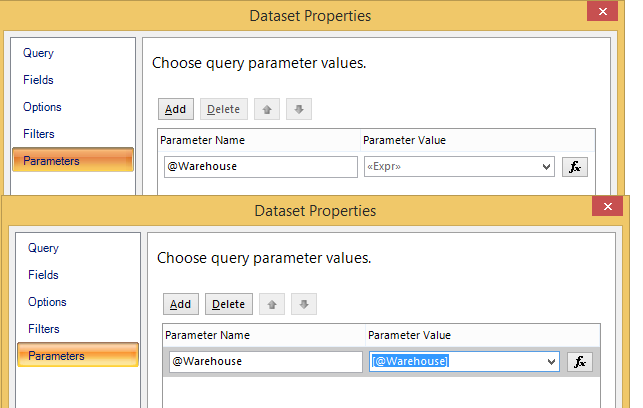
Task: Click Add button in front dialog
Action: [x=180, y=304]
